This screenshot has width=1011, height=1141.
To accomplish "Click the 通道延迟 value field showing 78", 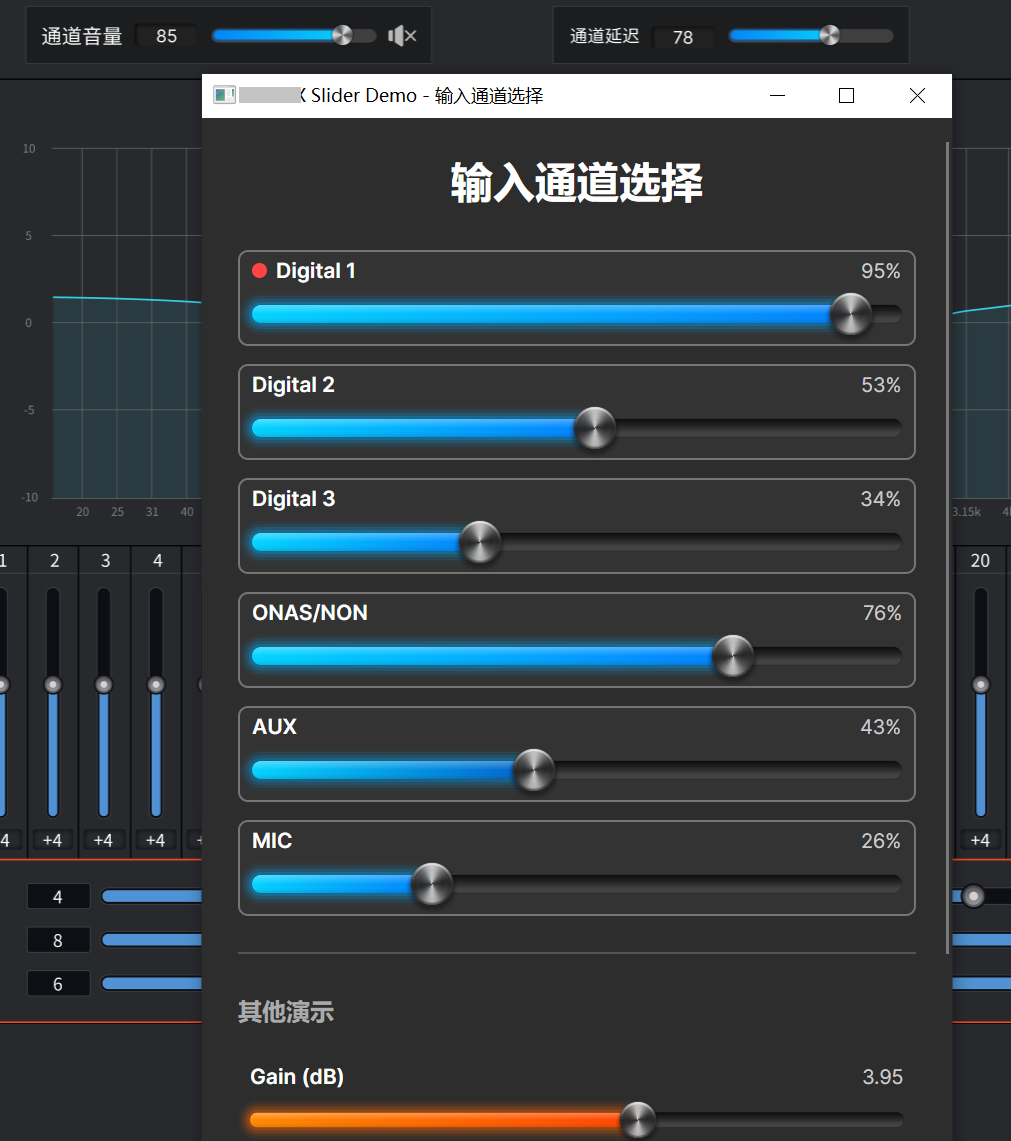I will click(684, 38).
